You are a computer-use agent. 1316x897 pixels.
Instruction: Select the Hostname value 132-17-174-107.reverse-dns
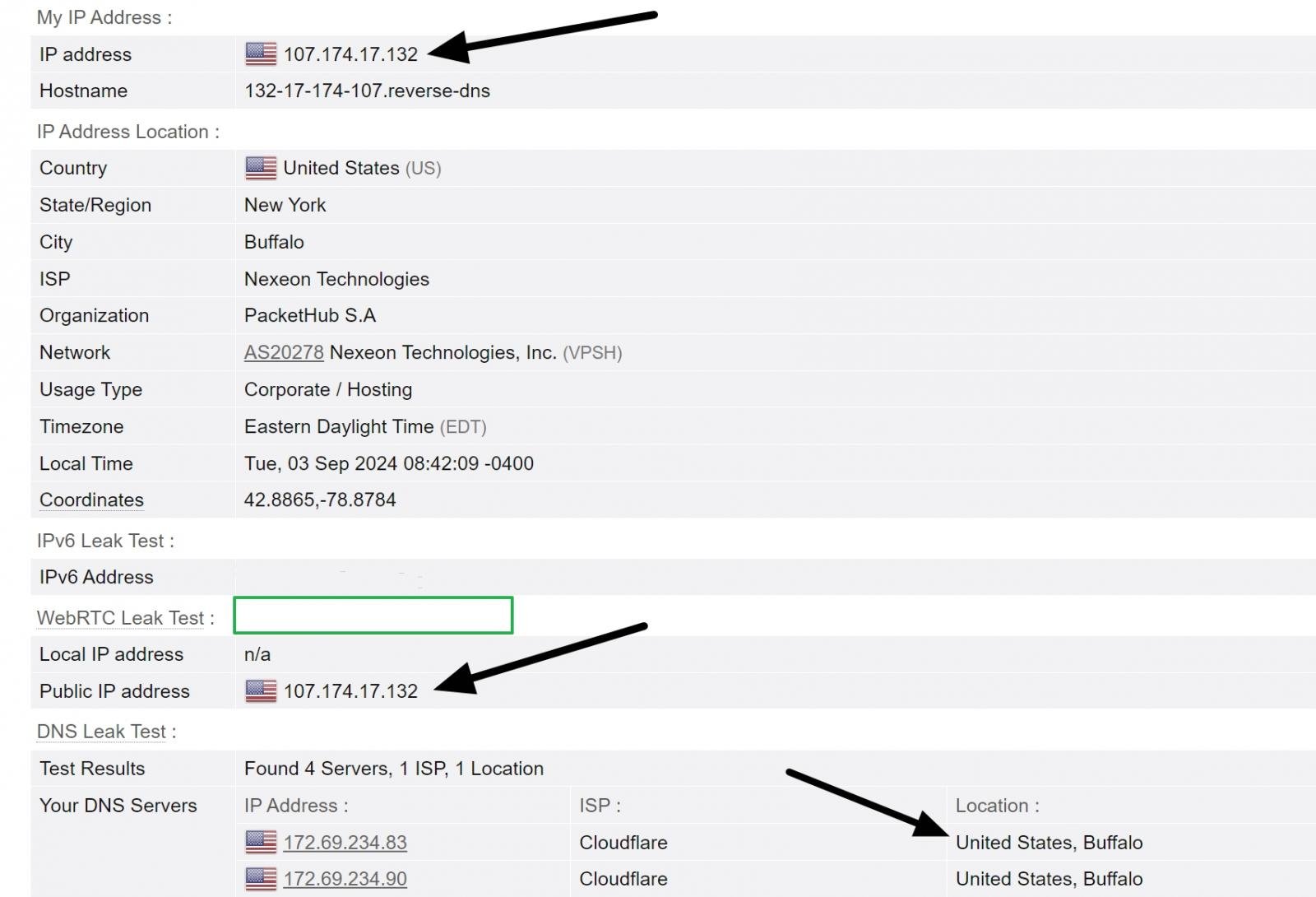click(367, 91)
